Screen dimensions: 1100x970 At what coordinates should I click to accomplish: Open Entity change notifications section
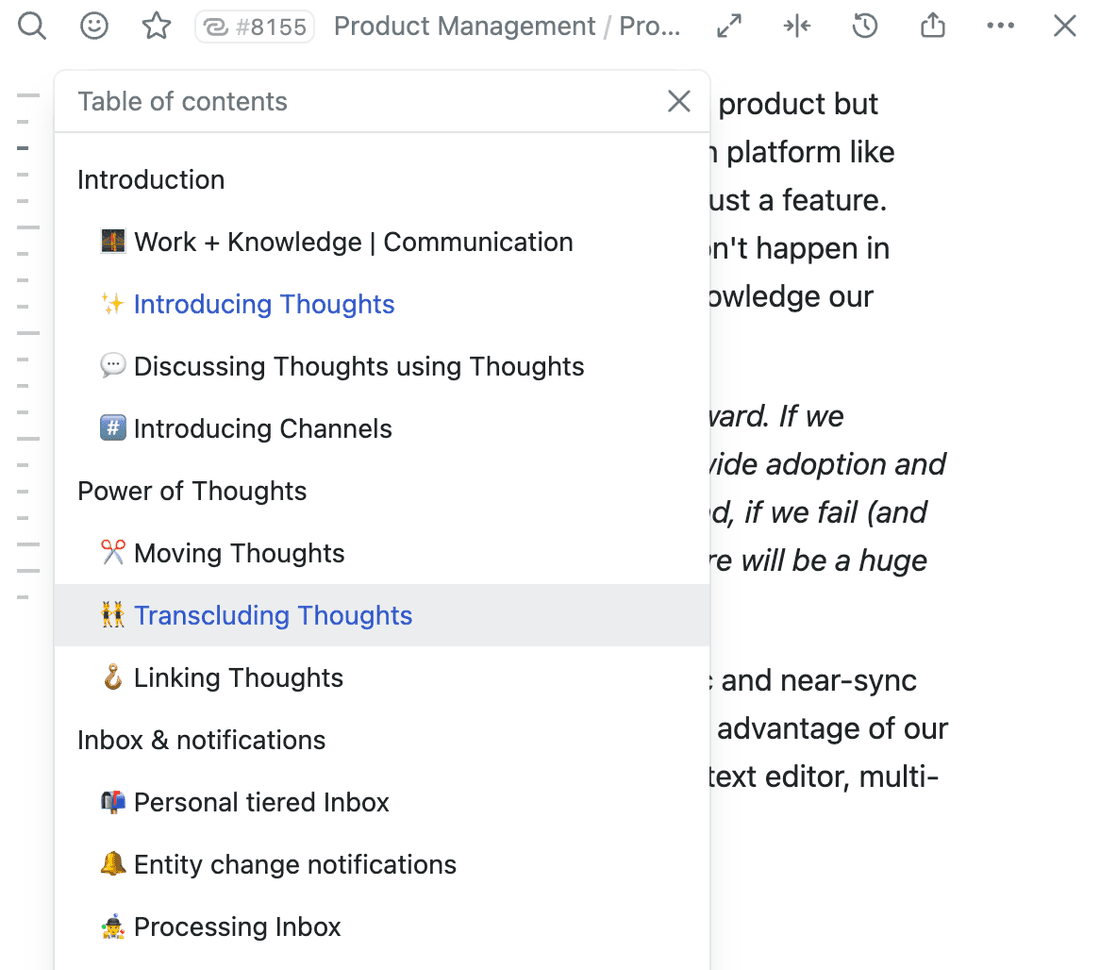pos(296,864)
